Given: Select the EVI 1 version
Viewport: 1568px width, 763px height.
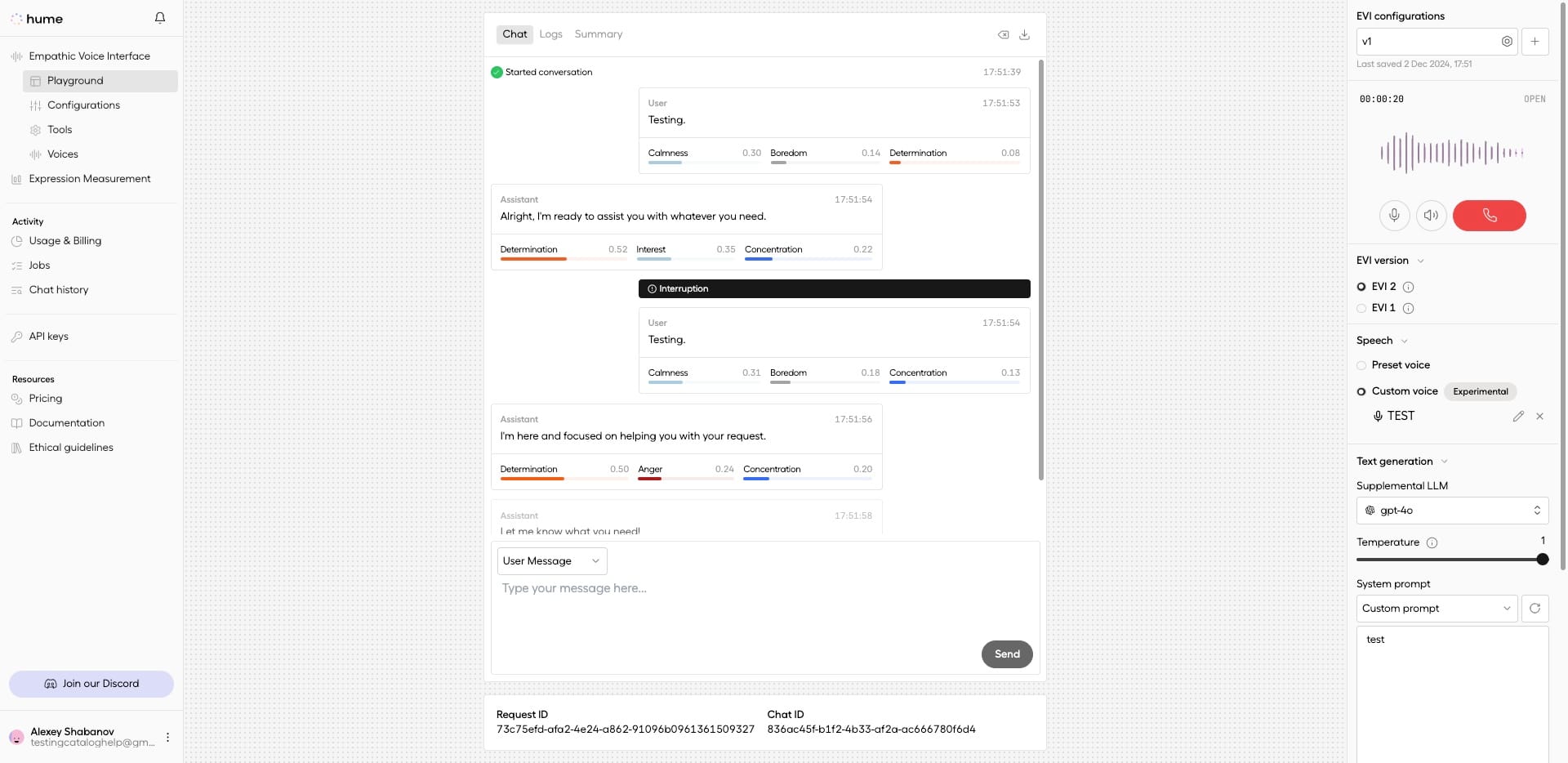Looking at the screenshot, I should (x=1361, y=308).
